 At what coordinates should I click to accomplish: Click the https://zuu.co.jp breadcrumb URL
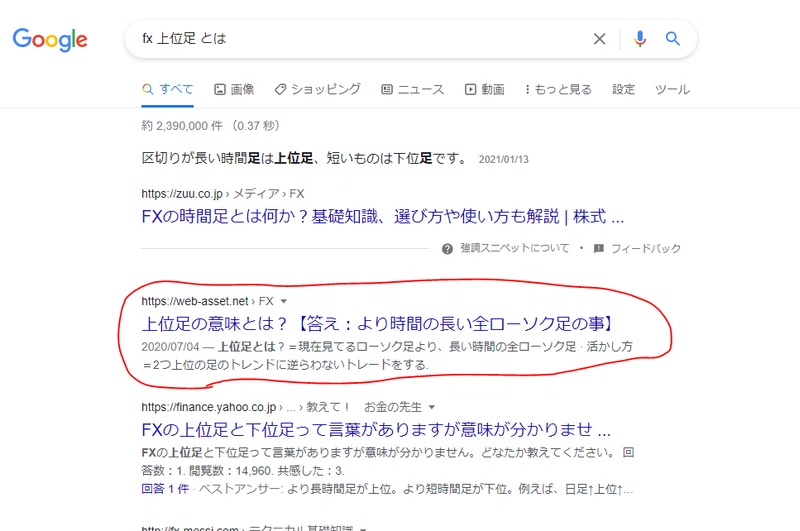point(182,194)
